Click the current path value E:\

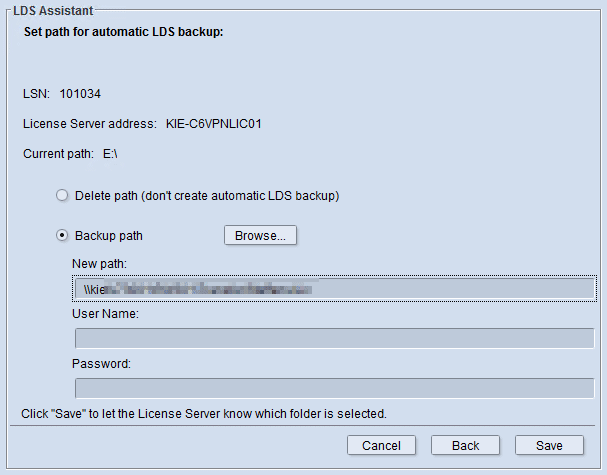(x=110, y=154)
